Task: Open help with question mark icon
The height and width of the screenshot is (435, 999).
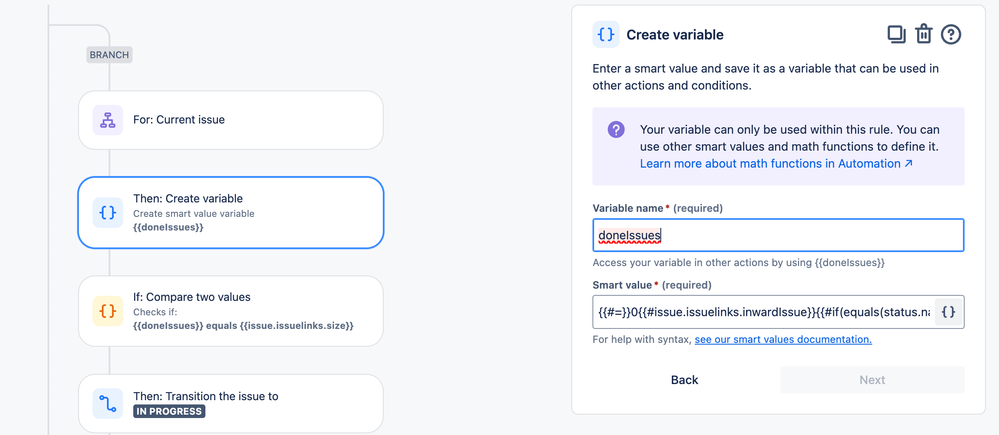Action: click(x=951, y=34)
